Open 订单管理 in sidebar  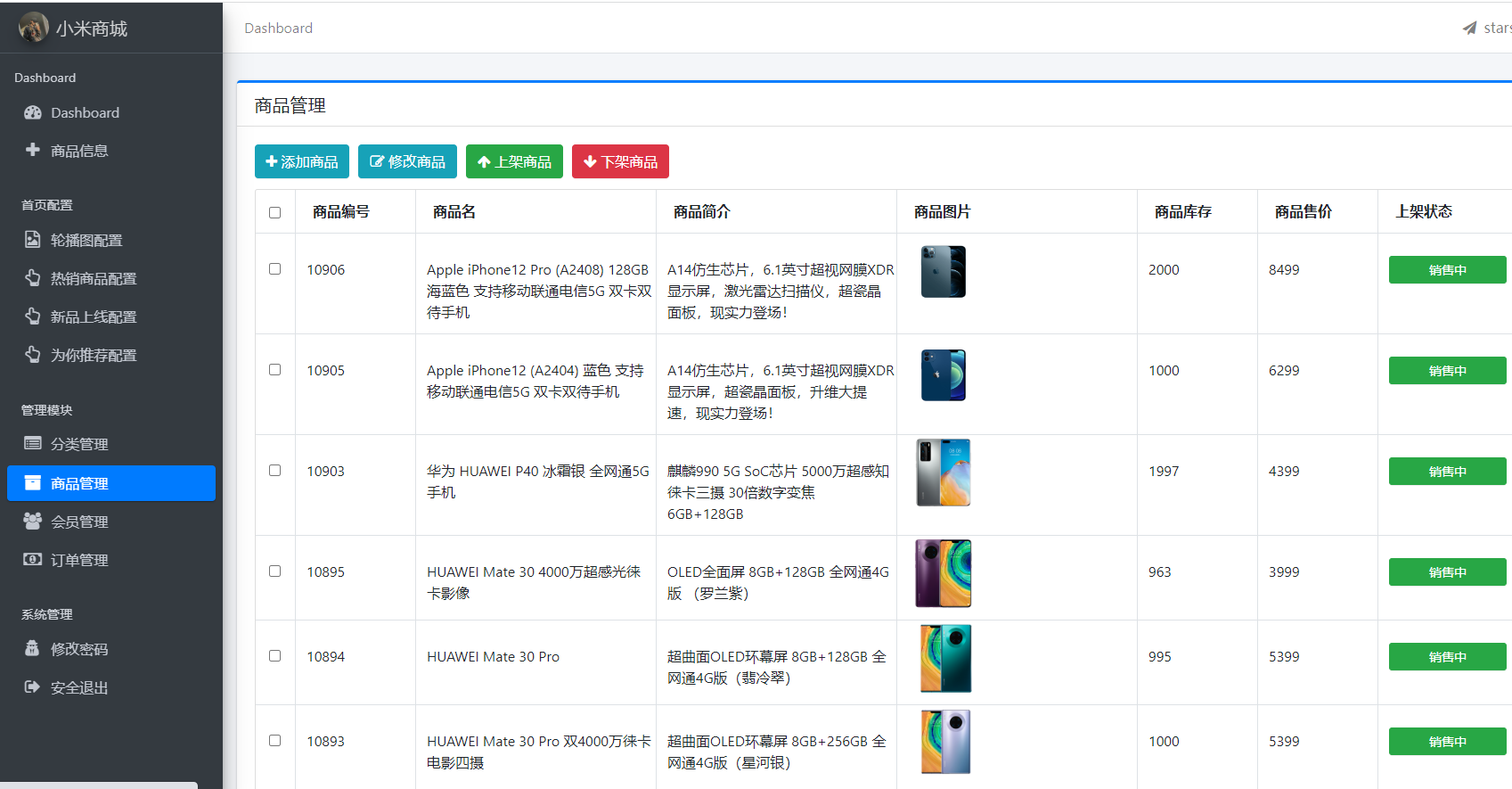[111, 560]
